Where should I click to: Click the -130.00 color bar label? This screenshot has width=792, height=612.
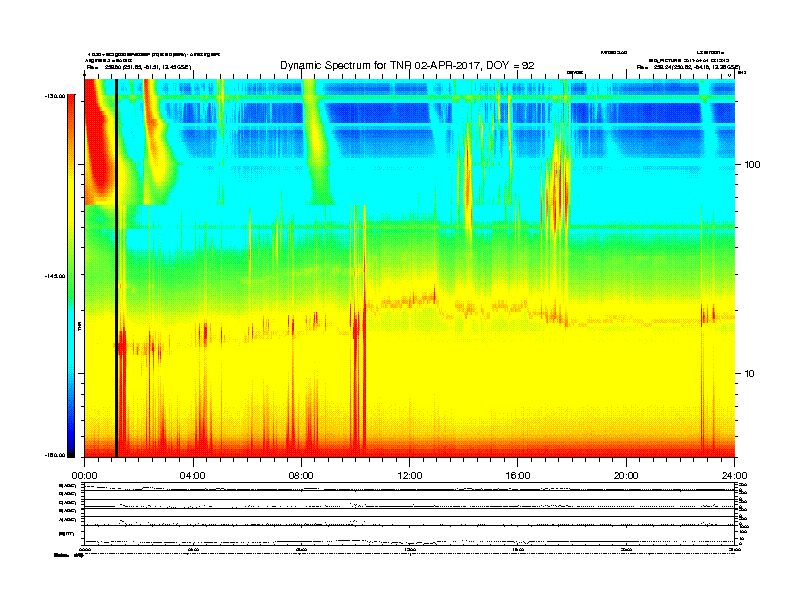point(56,96)
